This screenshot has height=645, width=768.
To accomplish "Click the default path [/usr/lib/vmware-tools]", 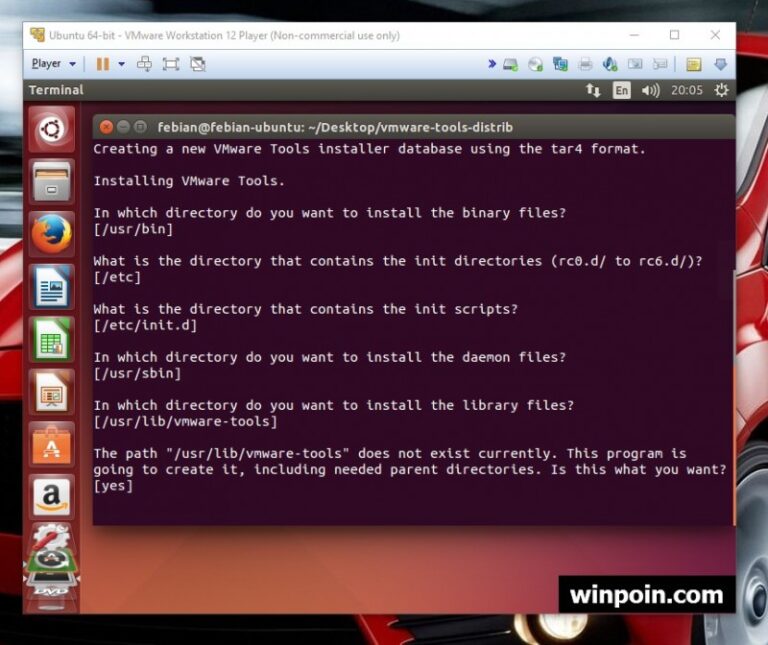I will (x=186, y=421).
